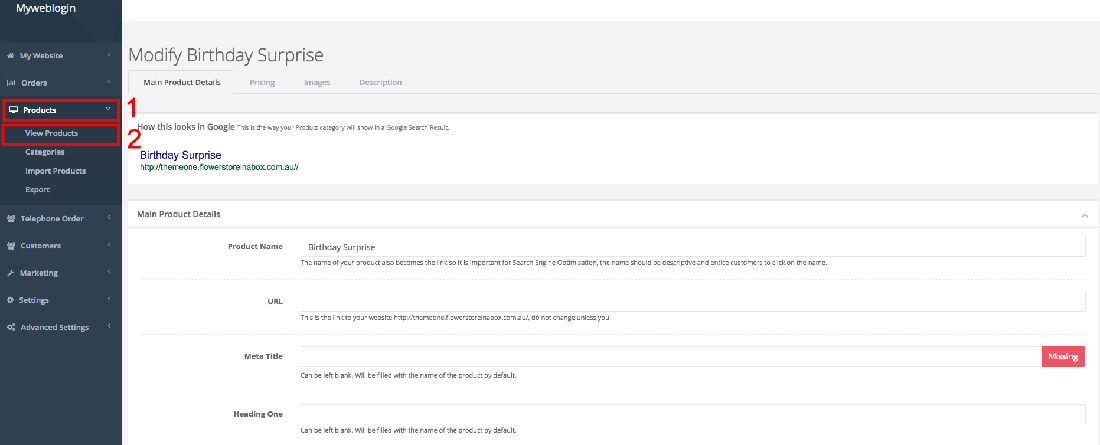The height and width of the screenshot is (445, 1100).
Task: Click the Products monitor icon
Action: 13,110
